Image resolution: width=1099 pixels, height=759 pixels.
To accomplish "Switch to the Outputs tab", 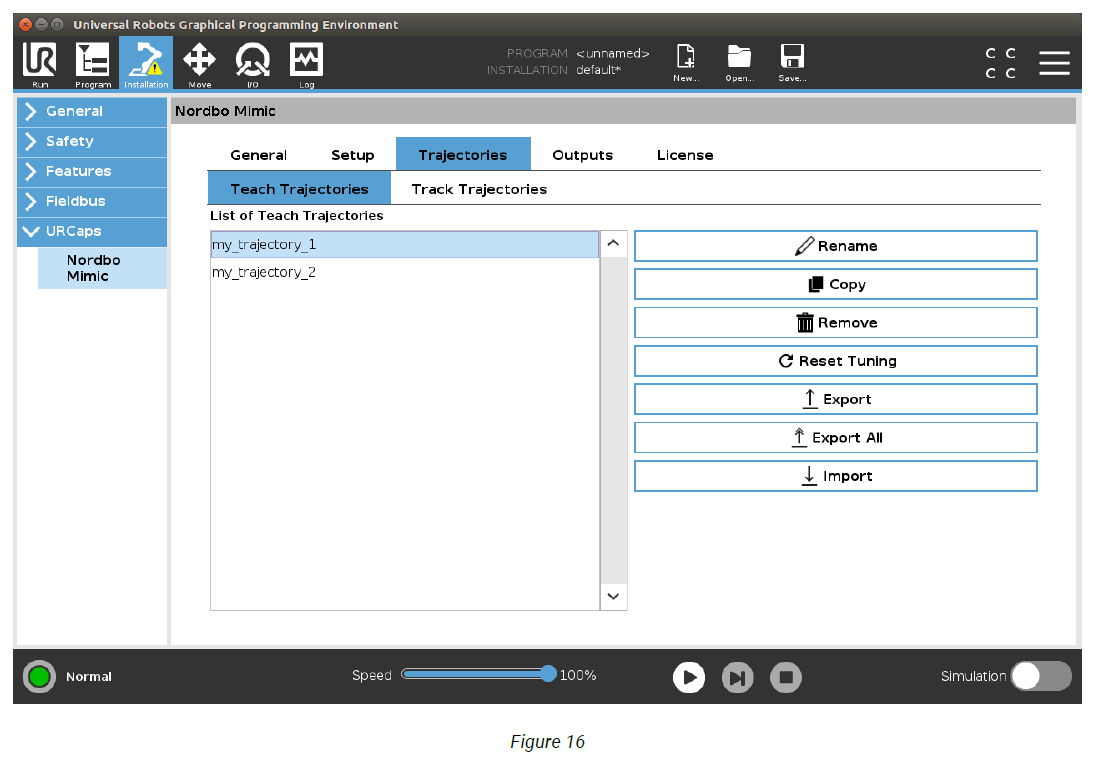I will pyautogui.click(x=582, y=155).
